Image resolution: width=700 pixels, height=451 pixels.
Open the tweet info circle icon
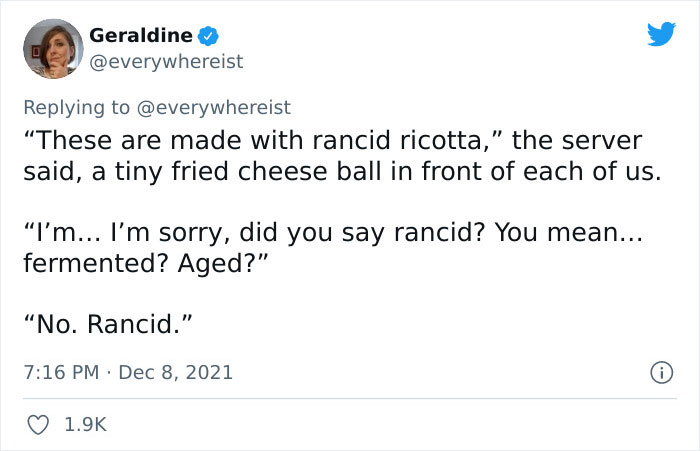click(x=660, y=373)
